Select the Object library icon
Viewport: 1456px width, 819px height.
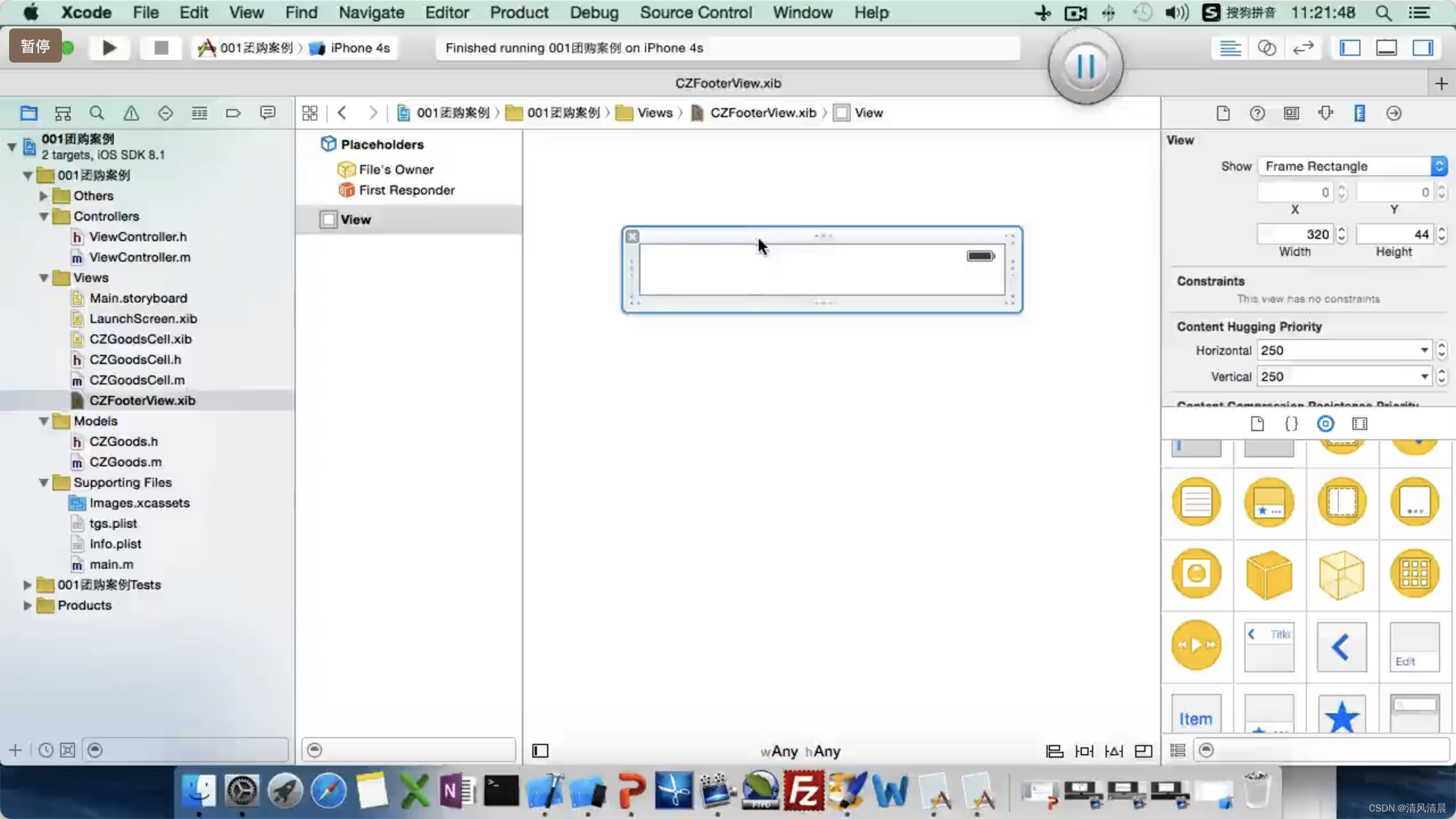[x=1325, y=423]
